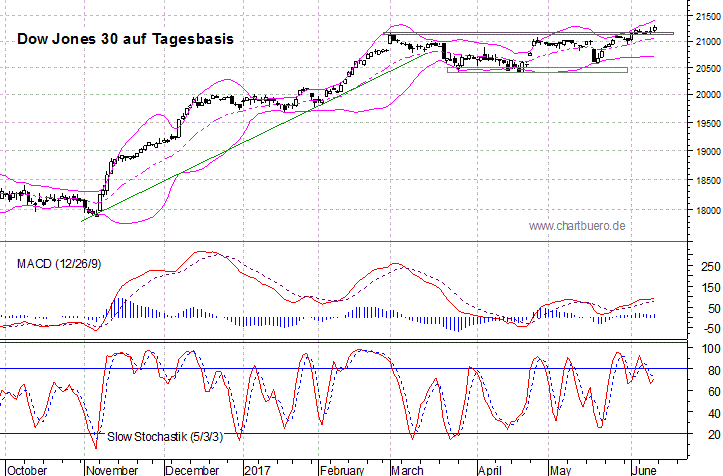The height and width of the screenshot is (476, 723).
Task: Click the stochastic axis value 100
Action: click(711, 349)
